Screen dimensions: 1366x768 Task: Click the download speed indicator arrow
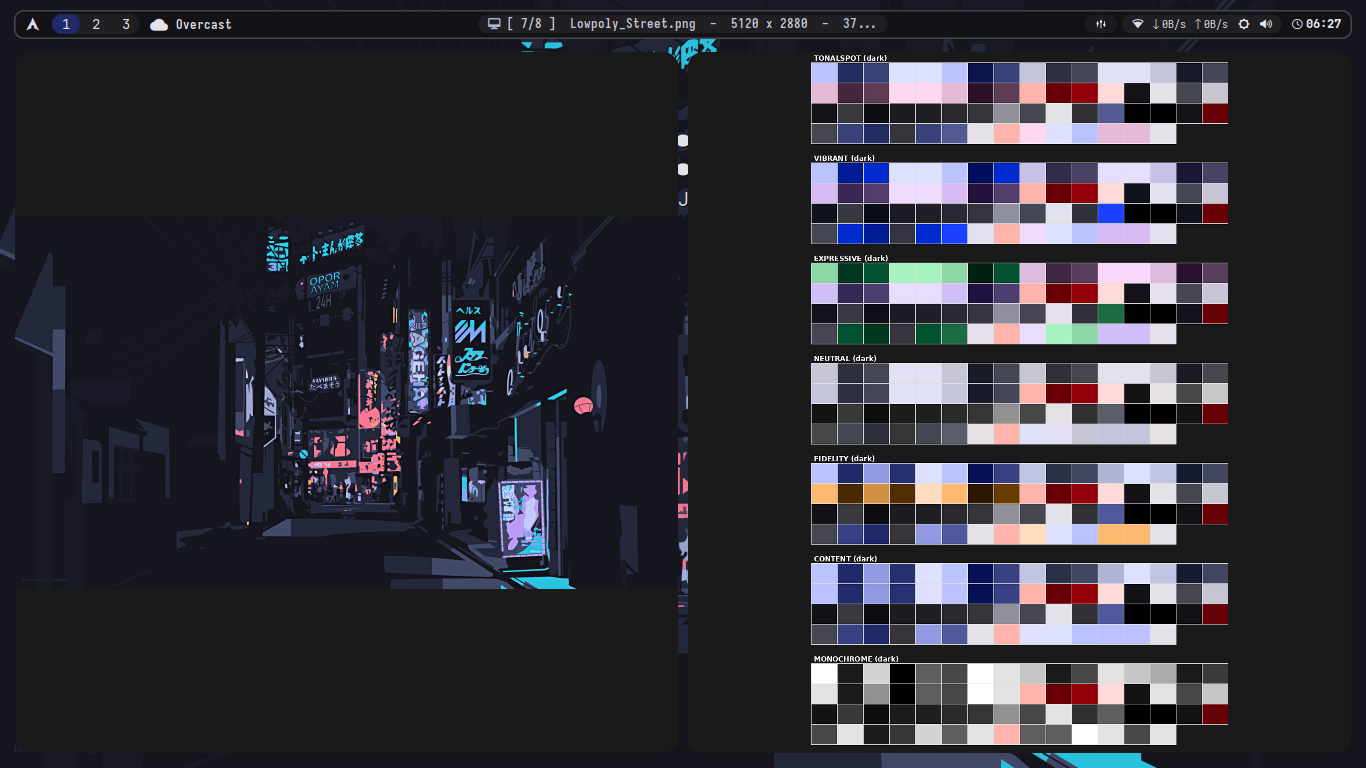click(x=1156, y=23)
